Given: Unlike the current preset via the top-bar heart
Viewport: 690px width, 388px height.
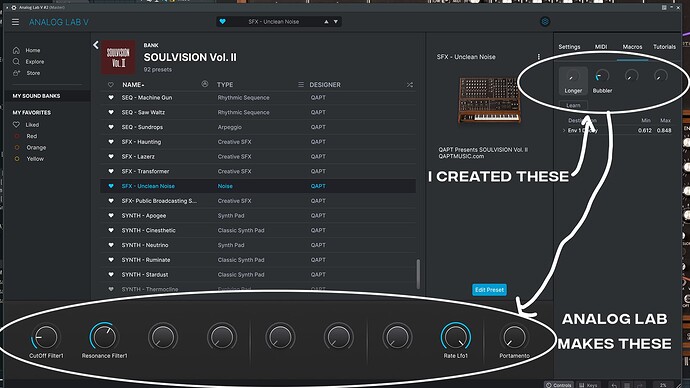Looking at the screenshot, I should click(222, 22).
